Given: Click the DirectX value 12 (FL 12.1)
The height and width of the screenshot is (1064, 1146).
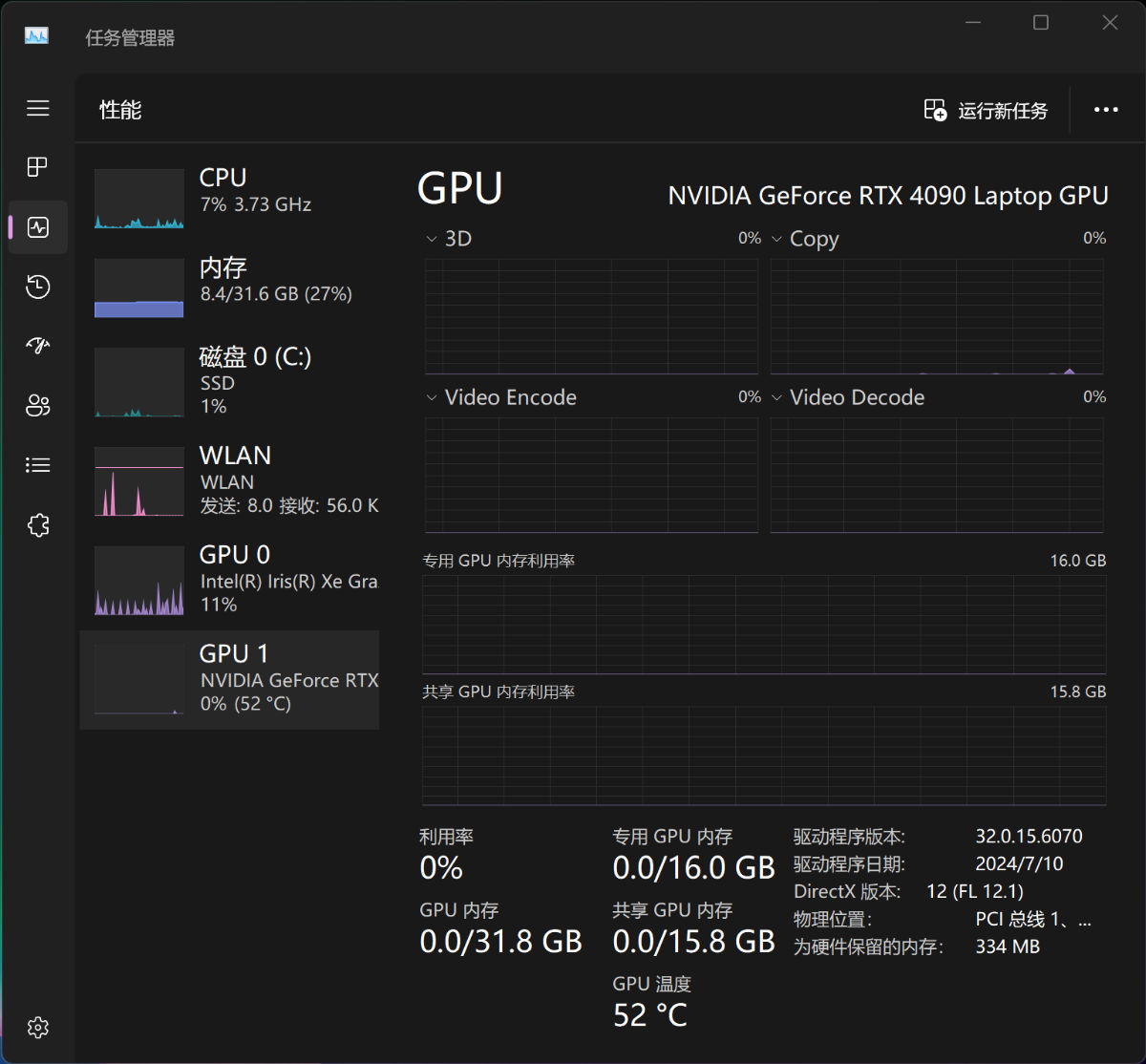Looking at the screenshot, I should [x=975, y=891].
